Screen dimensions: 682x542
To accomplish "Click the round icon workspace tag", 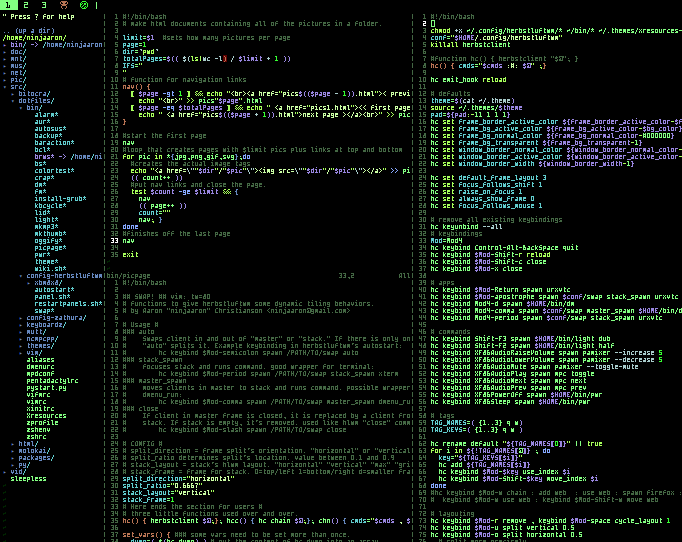I will tap(83, 5).
